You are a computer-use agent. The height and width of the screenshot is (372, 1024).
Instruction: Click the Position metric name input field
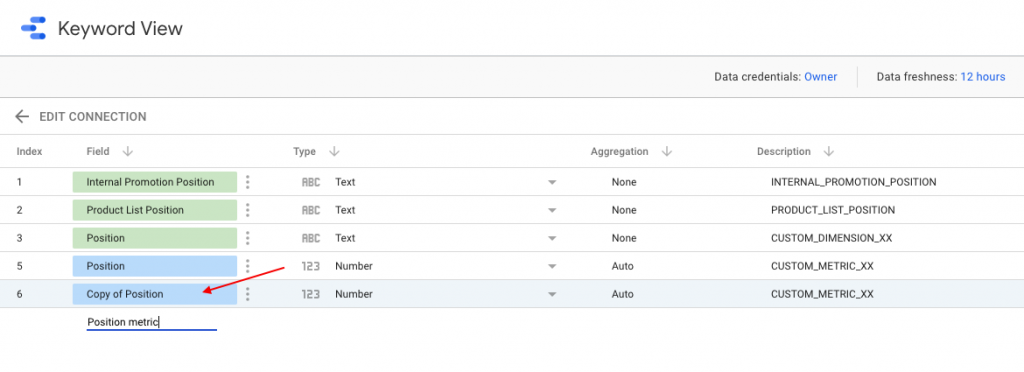[152, 322]
